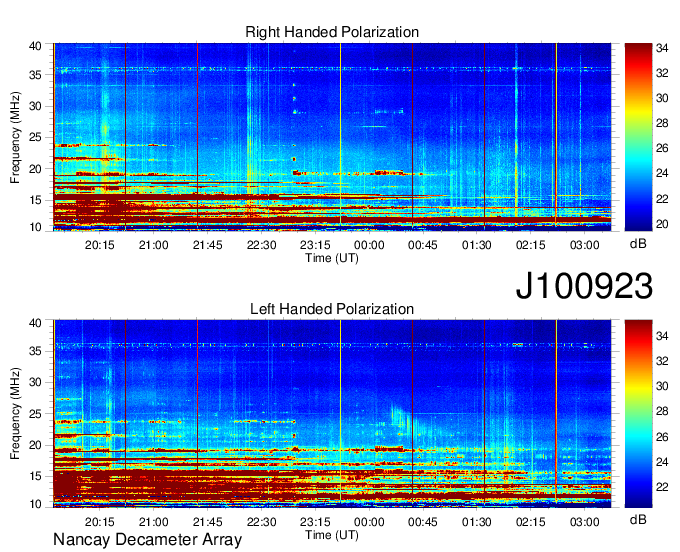Click the 'Left Handed Polarization' title
This screenshot has height=552, width=680.
pos(332,309)
